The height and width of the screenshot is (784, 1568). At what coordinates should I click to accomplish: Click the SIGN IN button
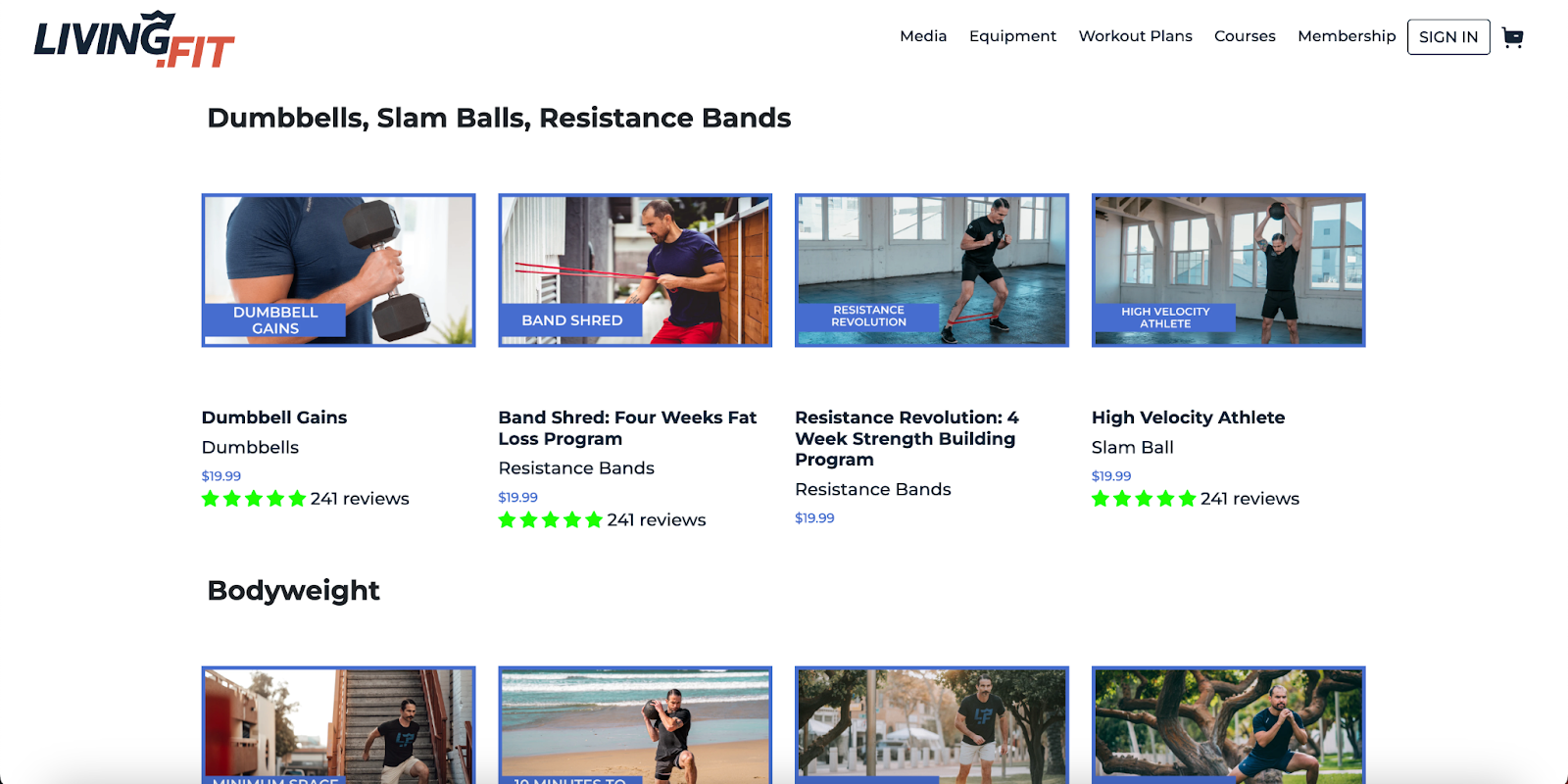[1448, 37]
